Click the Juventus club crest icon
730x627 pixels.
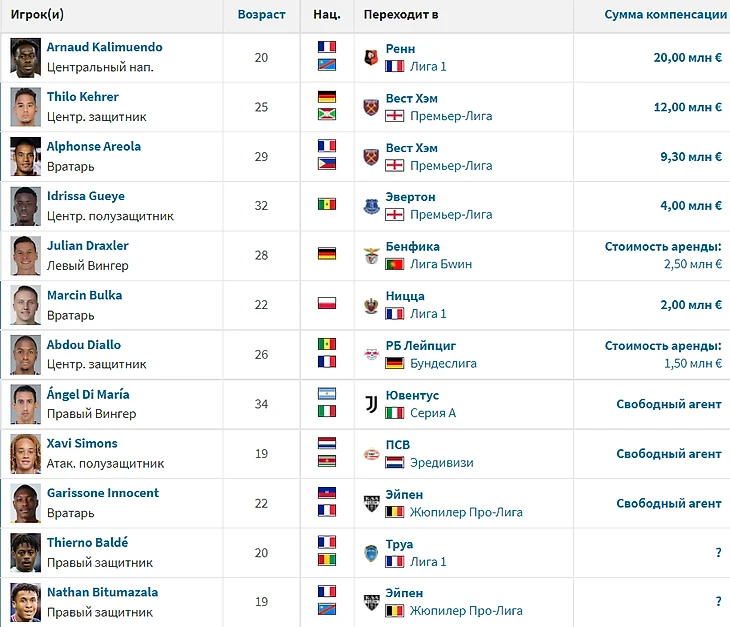click(x=372, y=404)
